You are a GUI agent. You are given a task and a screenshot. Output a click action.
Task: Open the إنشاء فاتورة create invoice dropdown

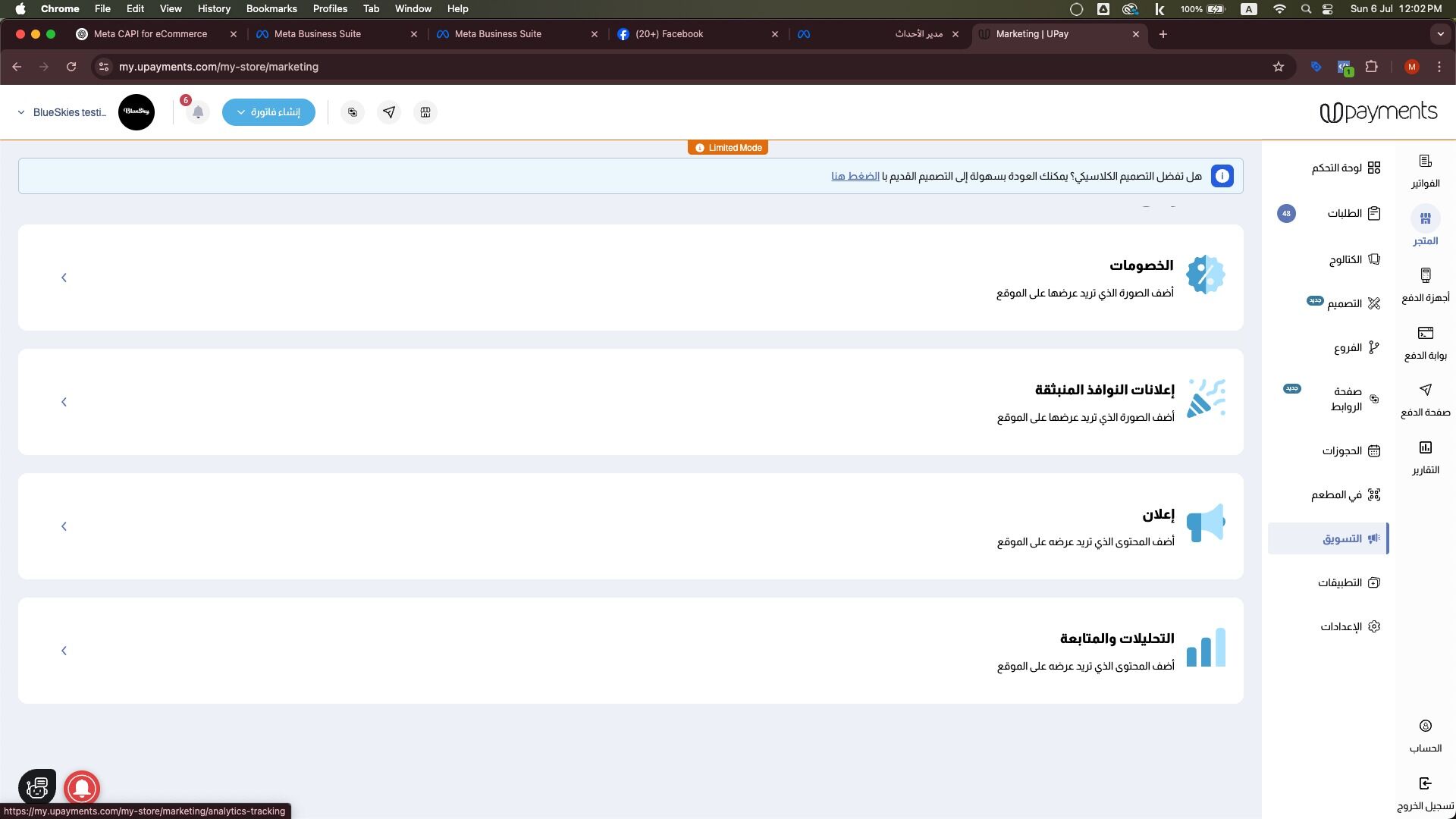pyautogui.click(x=268, y=112)
